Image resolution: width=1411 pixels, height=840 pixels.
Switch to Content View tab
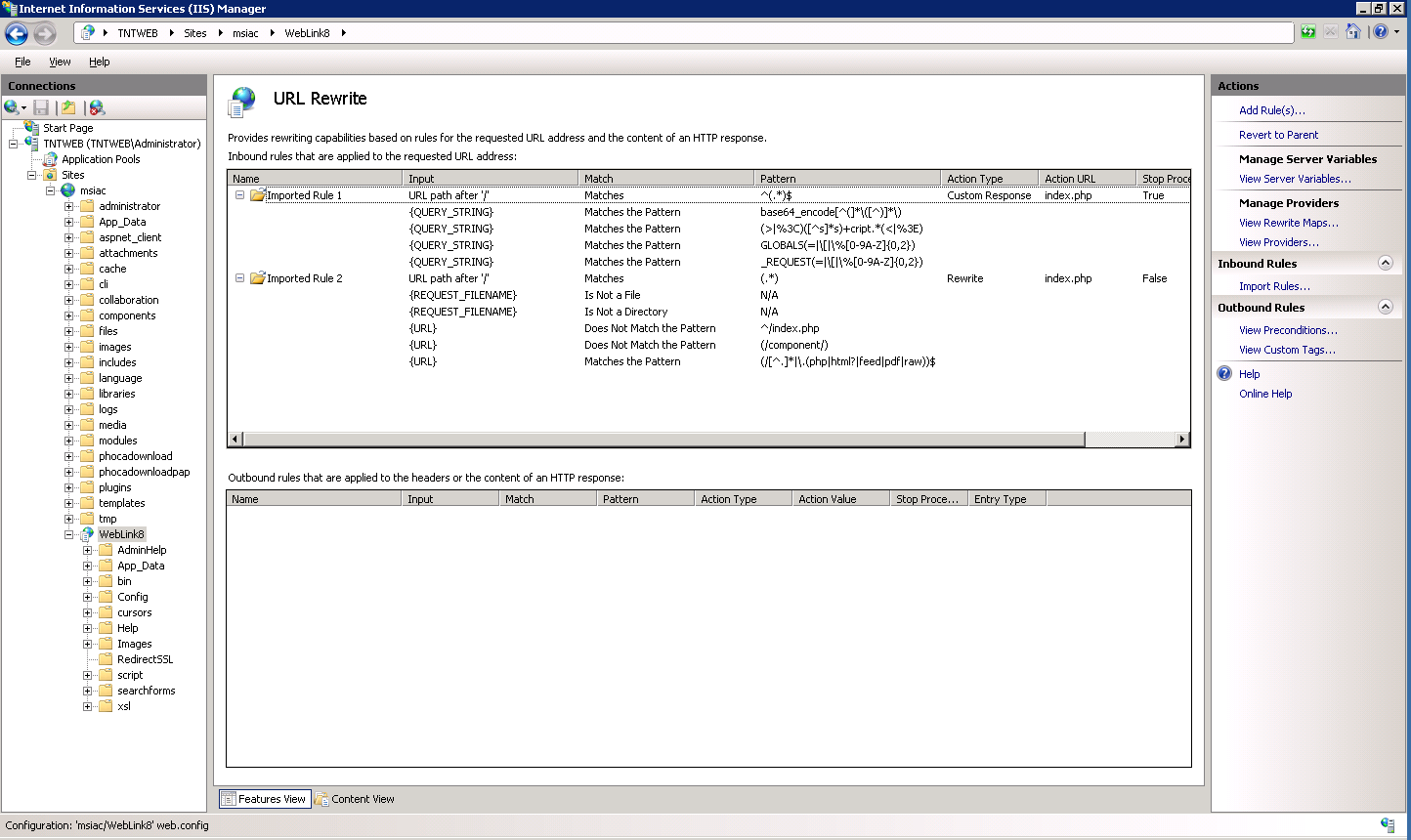pyautogui.click(x=355, y=799)
